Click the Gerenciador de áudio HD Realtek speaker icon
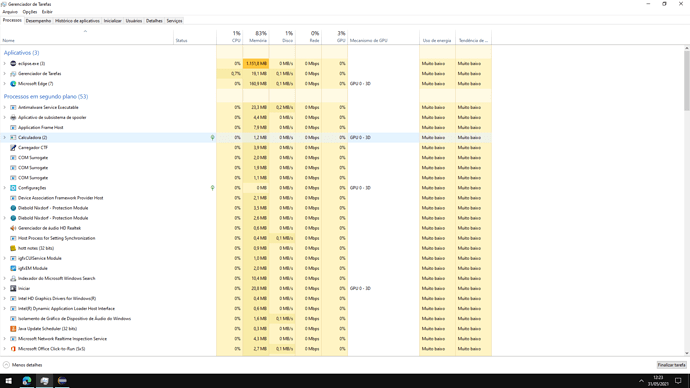The height and width of the screenshot is (388, 690). [x=13, y=228]
